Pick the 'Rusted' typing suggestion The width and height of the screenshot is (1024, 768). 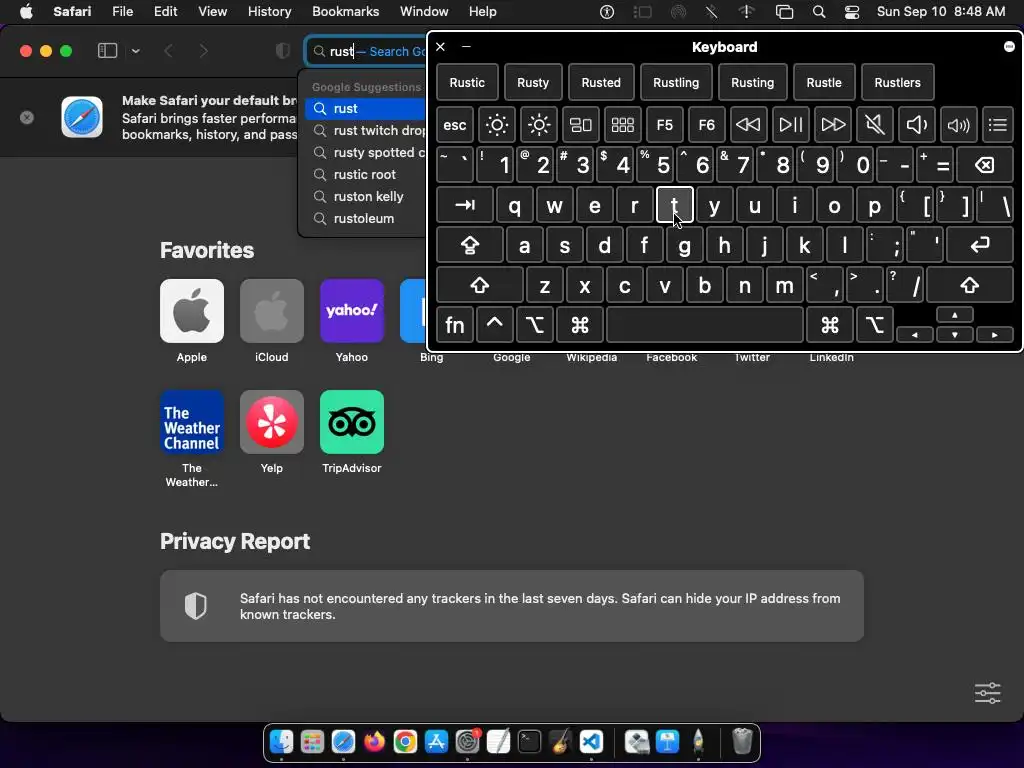pos(601,83)
